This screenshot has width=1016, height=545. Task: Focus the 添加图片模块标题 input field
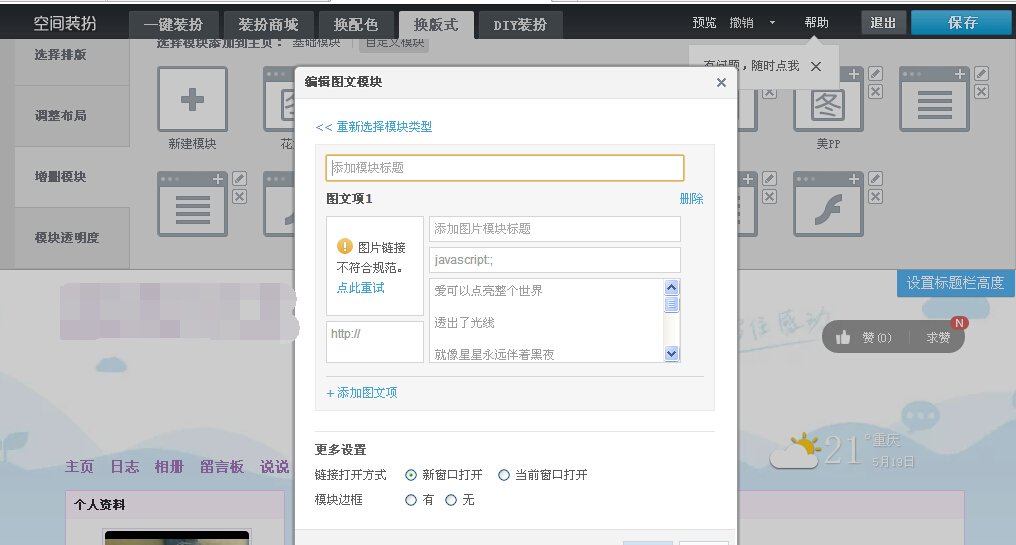tap(555, 229)
